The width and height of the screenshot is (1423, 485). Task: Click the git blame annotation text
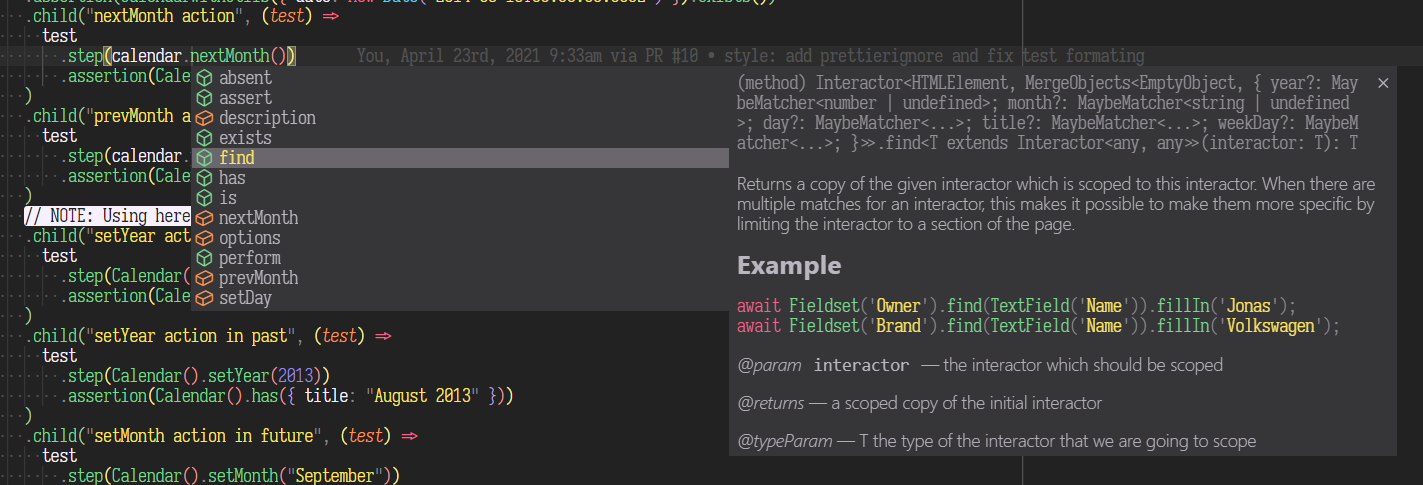coord(750,57)
